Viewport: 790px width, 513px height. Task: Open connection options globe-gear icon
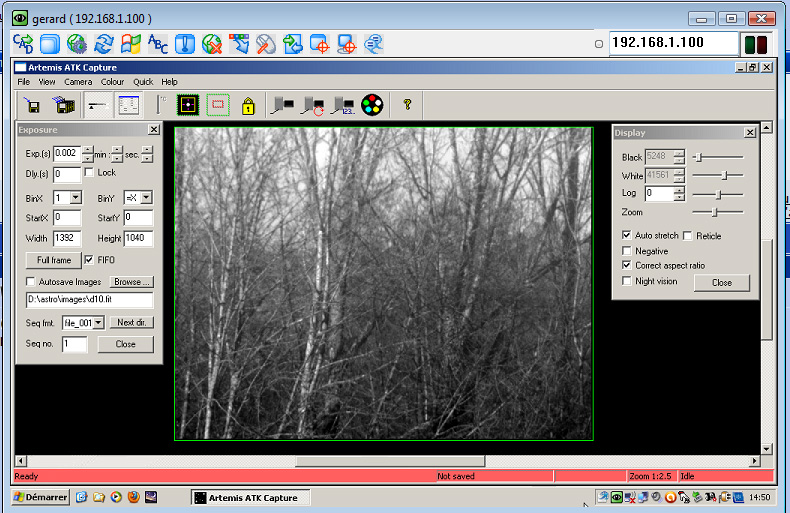[x=77, y=44]
